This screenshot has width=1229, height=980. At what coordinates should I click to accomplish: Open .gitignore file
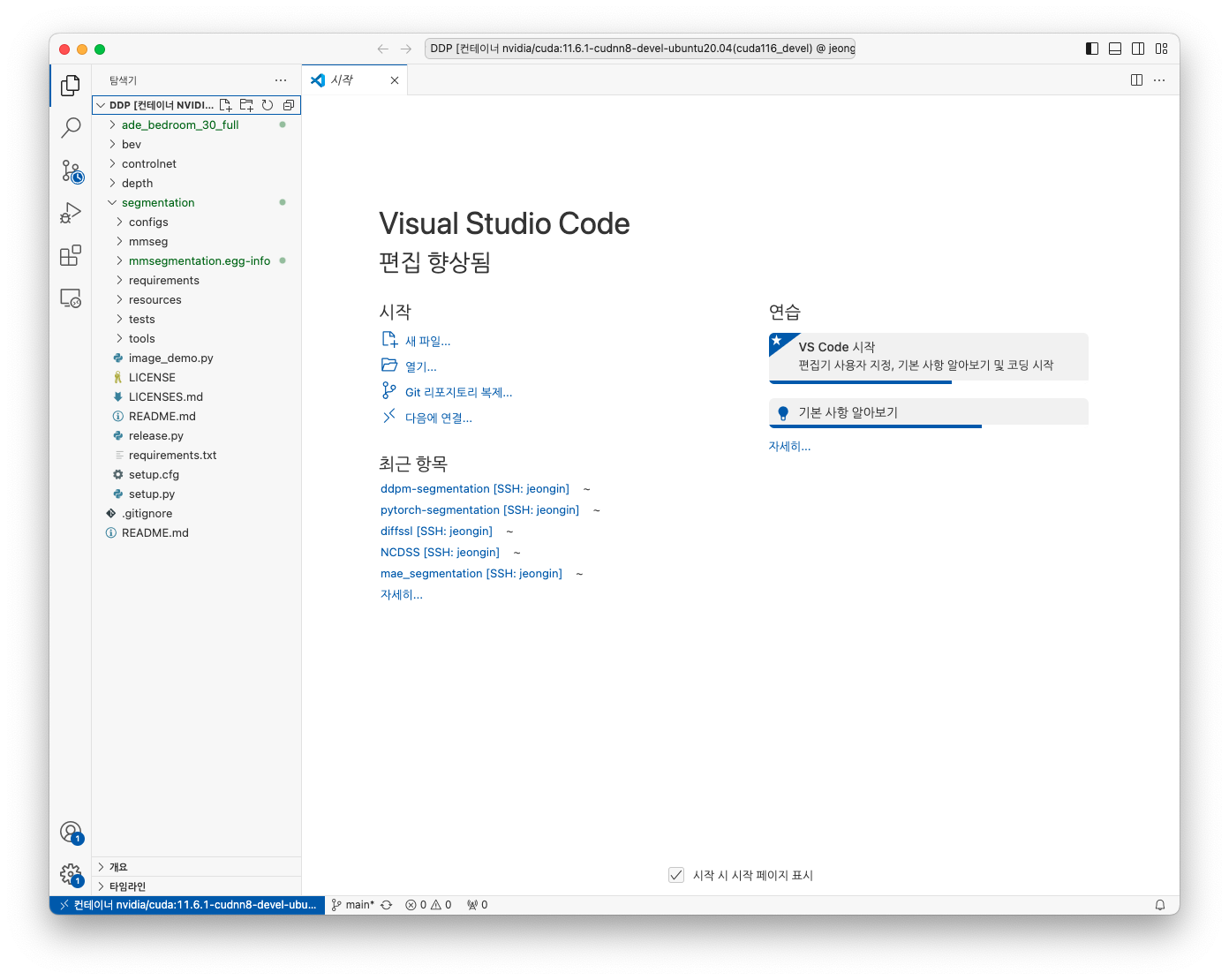pos(196,513)
